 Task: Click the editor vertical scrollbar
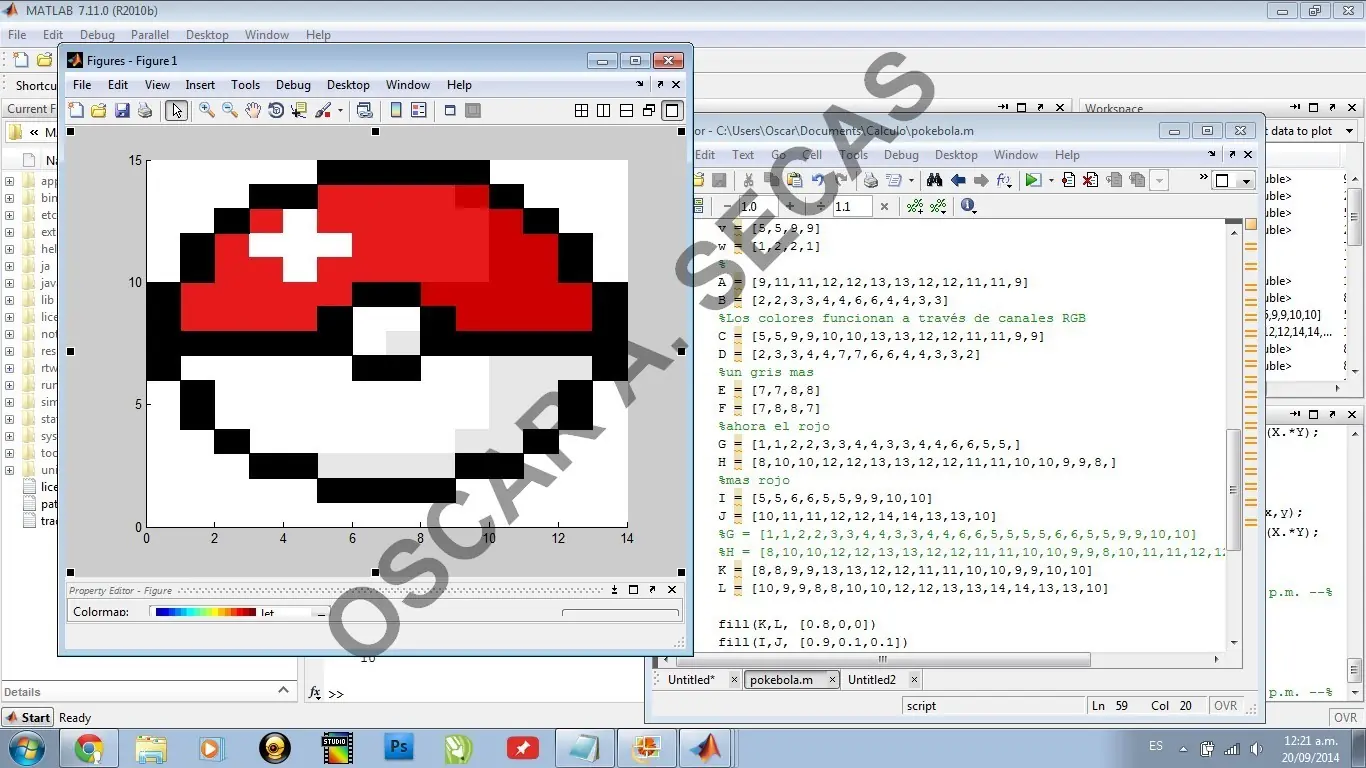point(1234,490)
